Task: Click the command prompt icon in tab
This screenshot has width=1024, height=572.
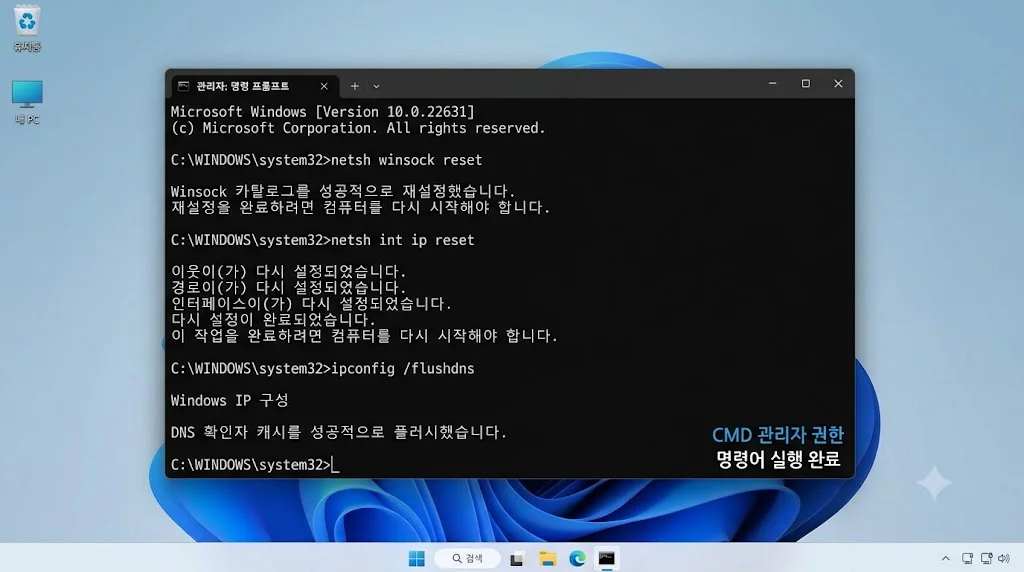Action: coord(184,86)
